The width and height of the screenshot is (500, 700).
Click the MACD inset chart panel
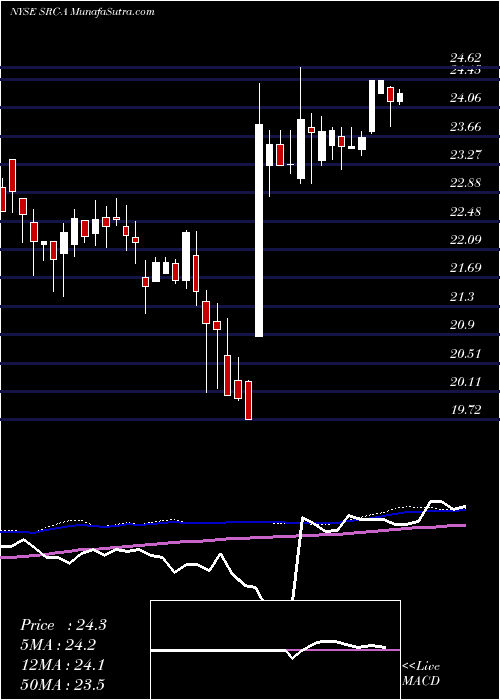275,650
